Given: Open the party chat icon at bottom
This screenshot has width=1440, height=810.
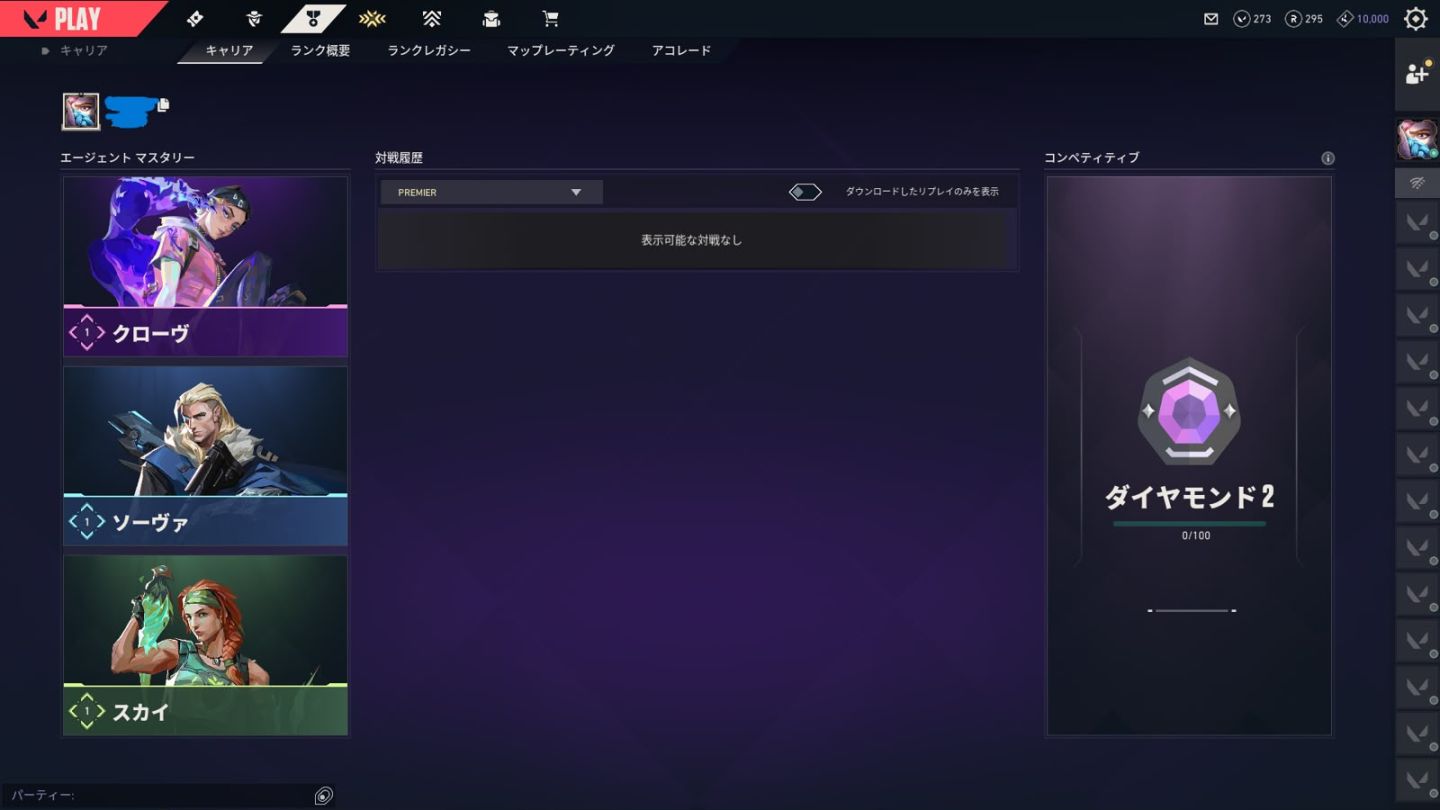Looking at the screenshot, I should tap(323, 796).
